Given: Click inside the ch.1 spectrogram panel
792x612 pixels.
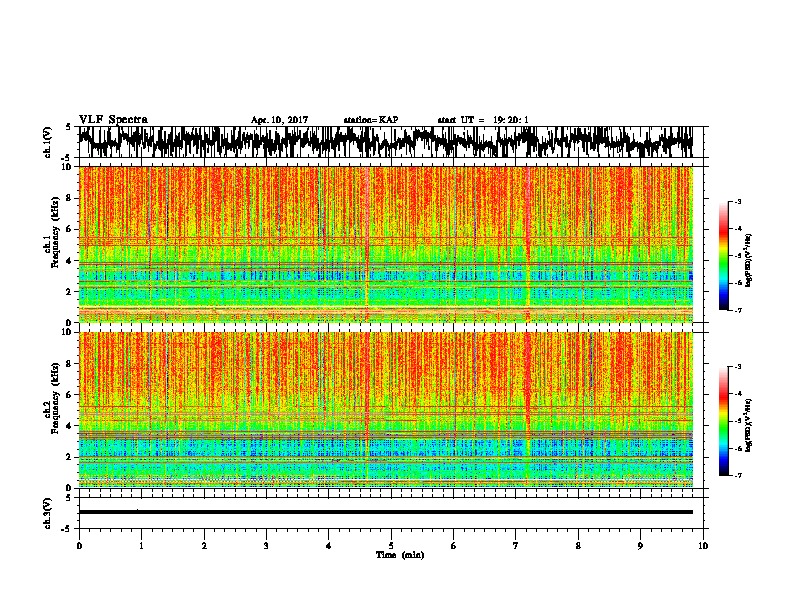Looking at the screenshot, I should coord(386,244).
